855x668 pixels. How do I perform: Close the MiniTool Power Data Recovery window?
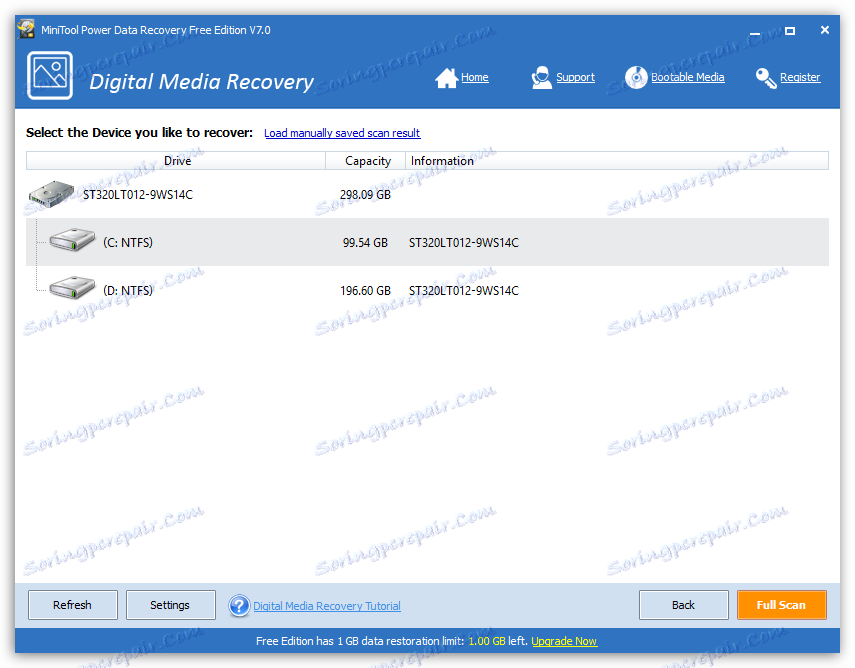point(824,31)
